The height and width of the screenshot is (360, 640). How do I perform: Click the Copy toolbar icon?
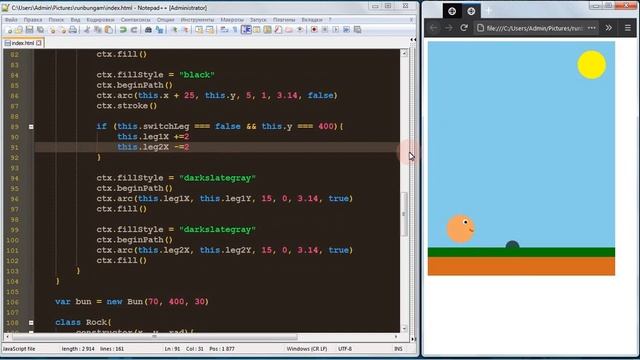(x=98, y=29)
